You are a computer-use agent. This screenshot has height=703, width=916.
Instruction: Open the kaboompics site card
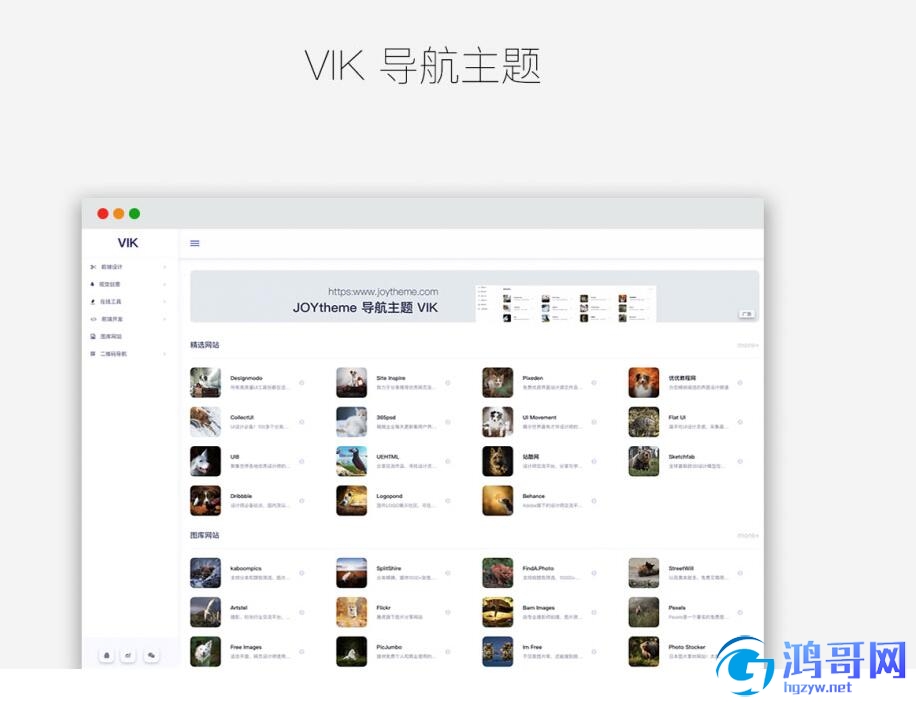(x=248, y=573)
